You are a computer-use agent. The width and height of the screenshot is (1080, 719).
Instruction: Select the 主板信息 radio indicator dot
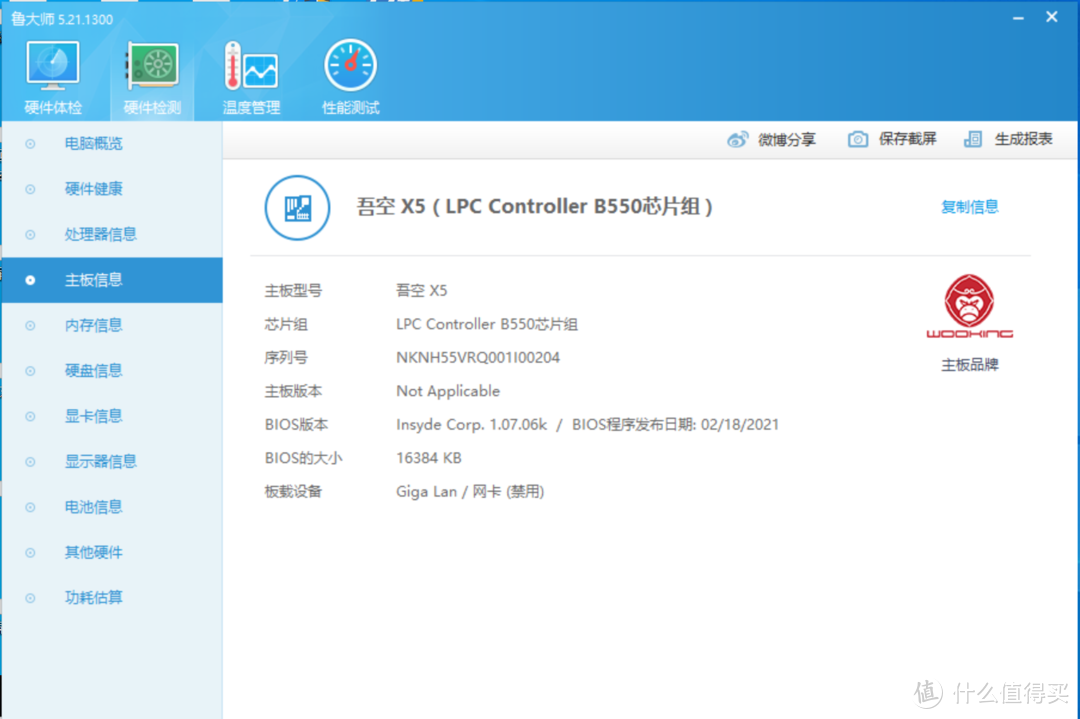point(30,280)
